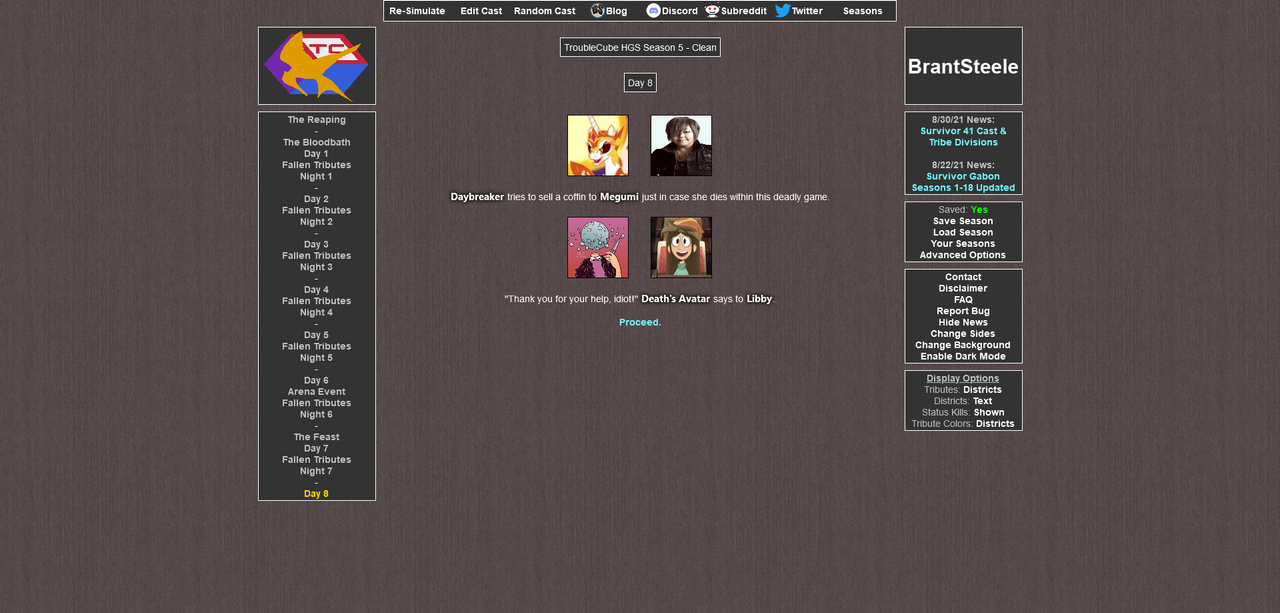Click Libby name in event text
This screenshot has width=1280, height=613.
[759, 299]
